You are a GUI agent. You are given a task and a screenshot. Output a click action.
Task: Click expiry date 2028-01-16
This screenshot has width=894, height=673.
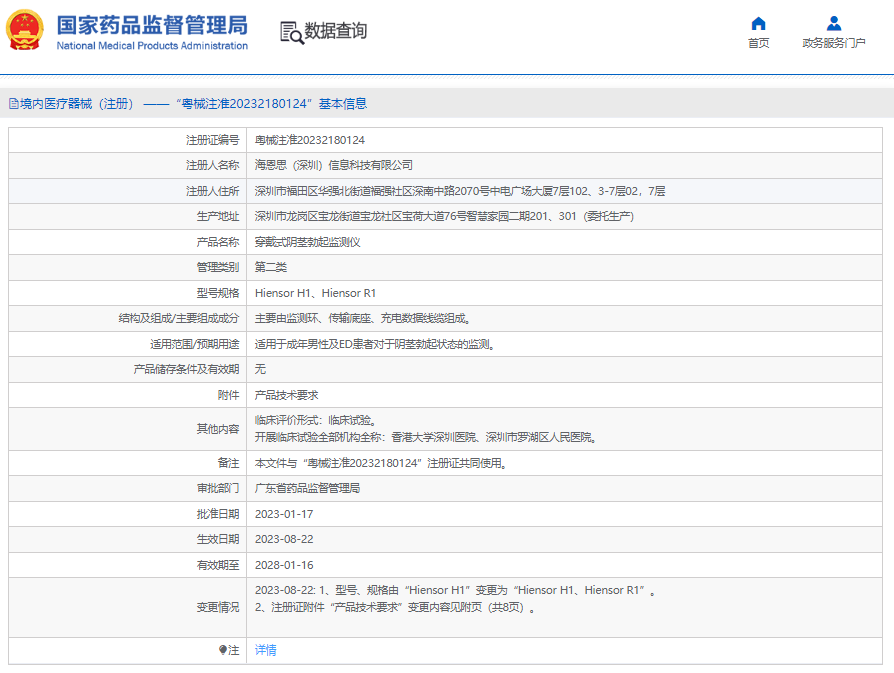pyautogui.click(x=284, y=565)
